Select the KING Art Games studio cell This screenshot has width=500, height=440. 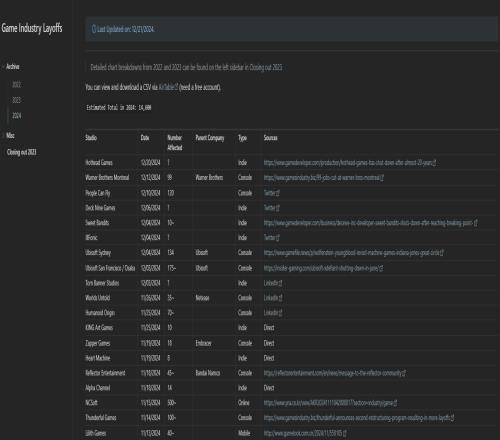(99, 328)
